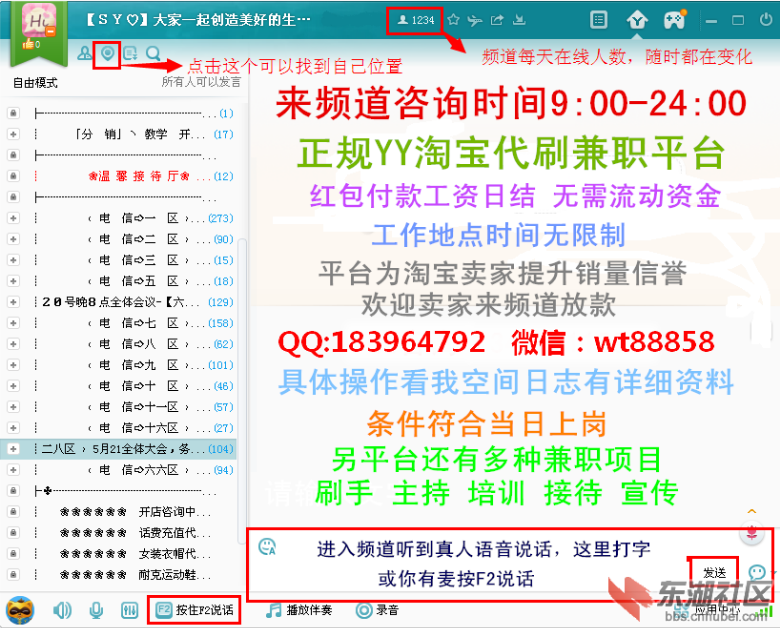
Task: Expand 电信八区 channel
Action: point(13,344)
